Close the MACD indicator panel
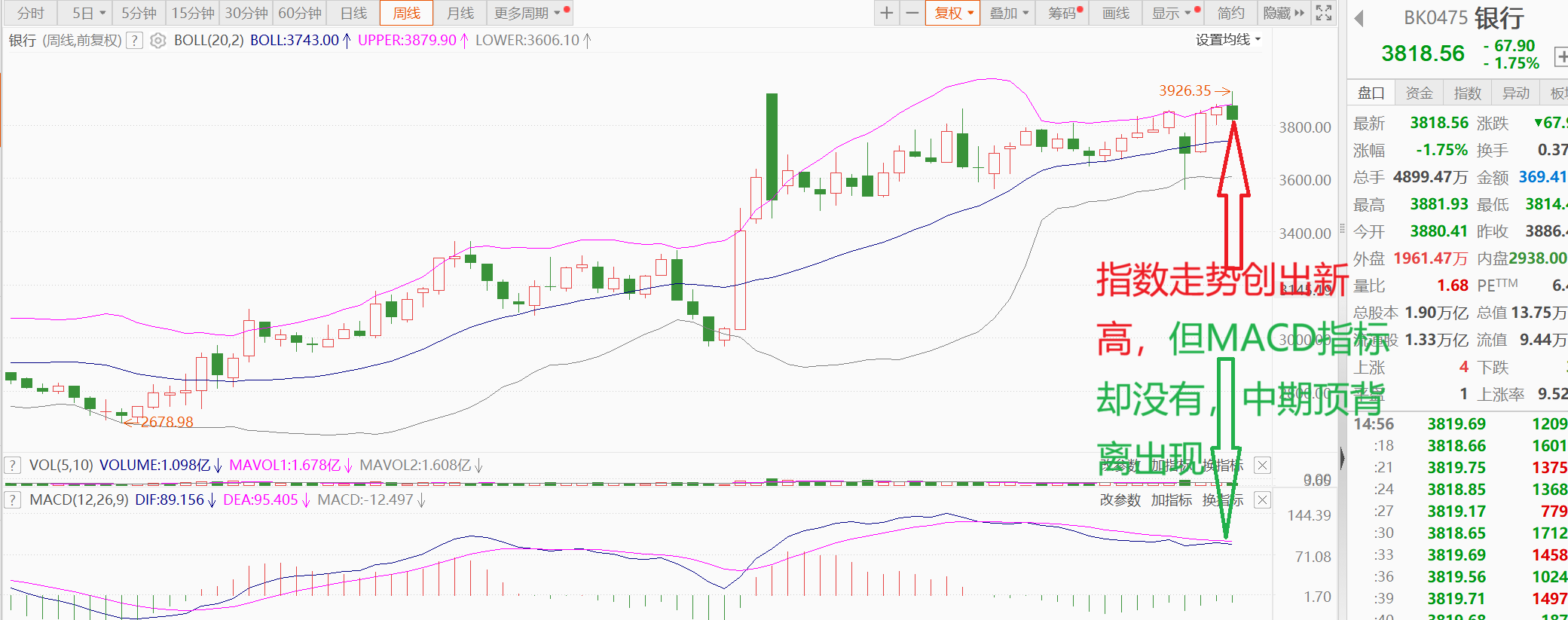The image size is (1568, 620). tap(1262, 500)
